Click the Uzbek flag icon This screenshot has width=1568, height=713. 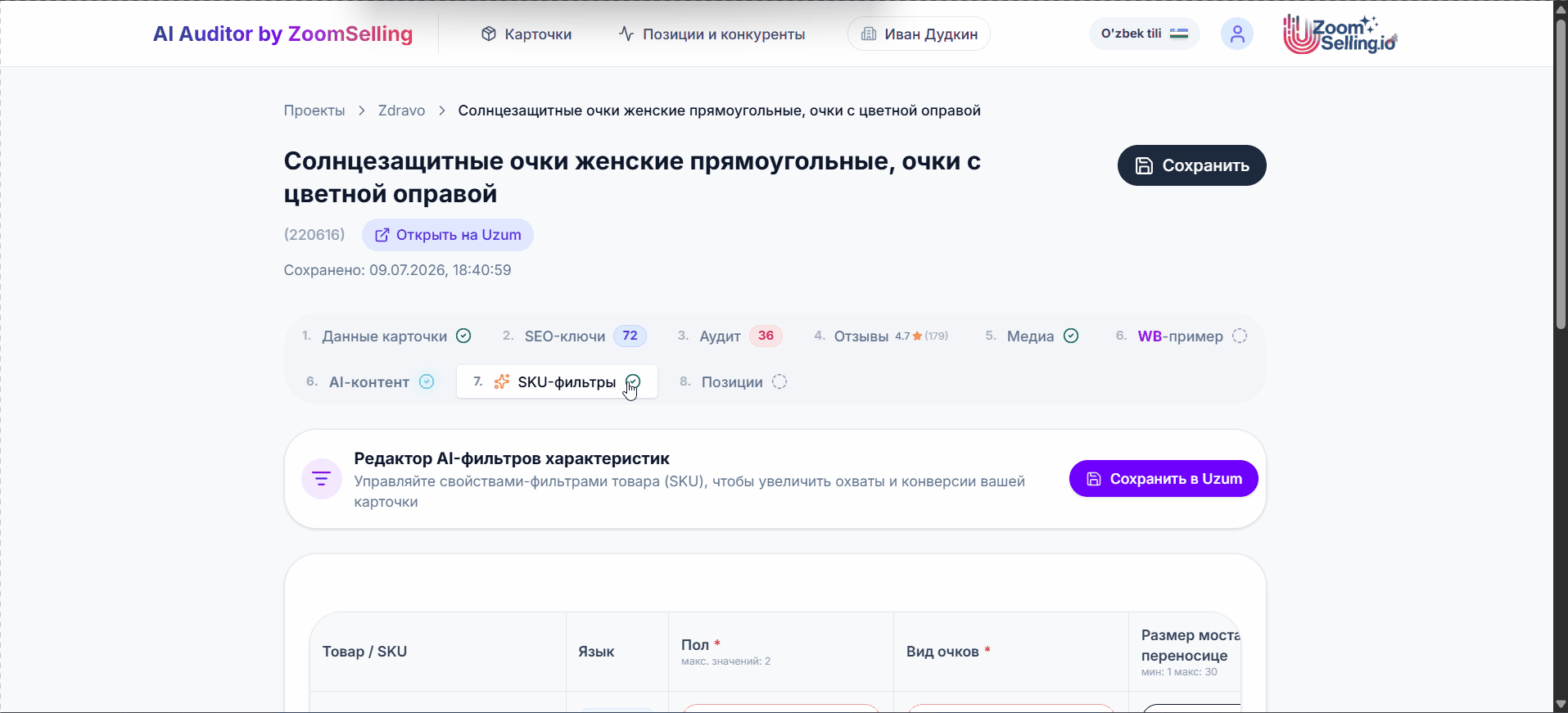[1179, 34]
